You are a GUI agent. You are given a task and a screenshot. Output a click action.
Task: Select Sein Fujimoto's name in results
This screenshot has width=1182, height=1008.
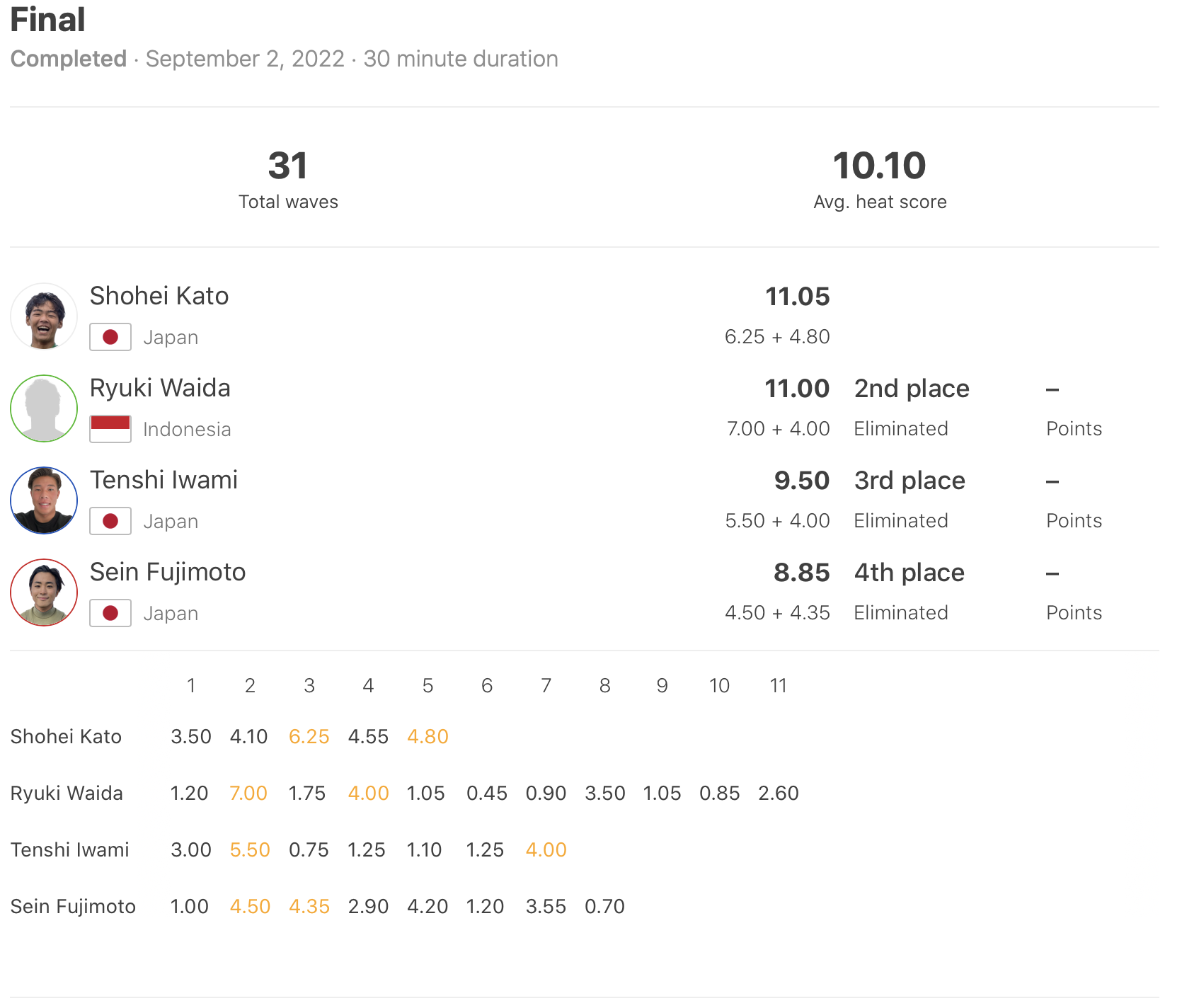(x=168, y=572)
